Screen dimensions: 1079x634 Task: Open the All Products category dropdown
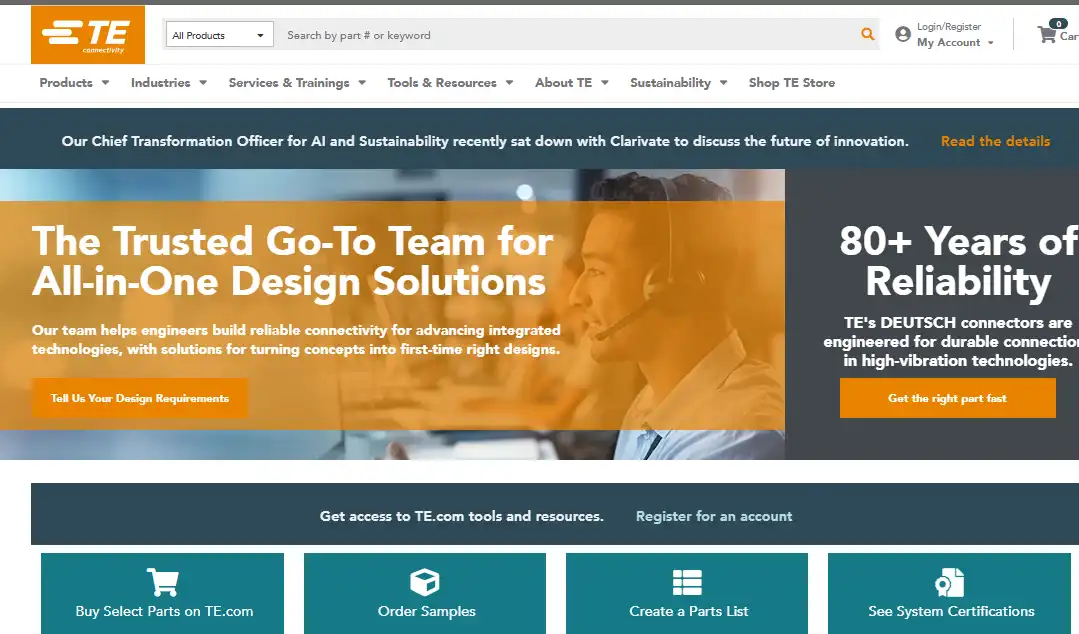pyautogui.click(x=218, y=35)
